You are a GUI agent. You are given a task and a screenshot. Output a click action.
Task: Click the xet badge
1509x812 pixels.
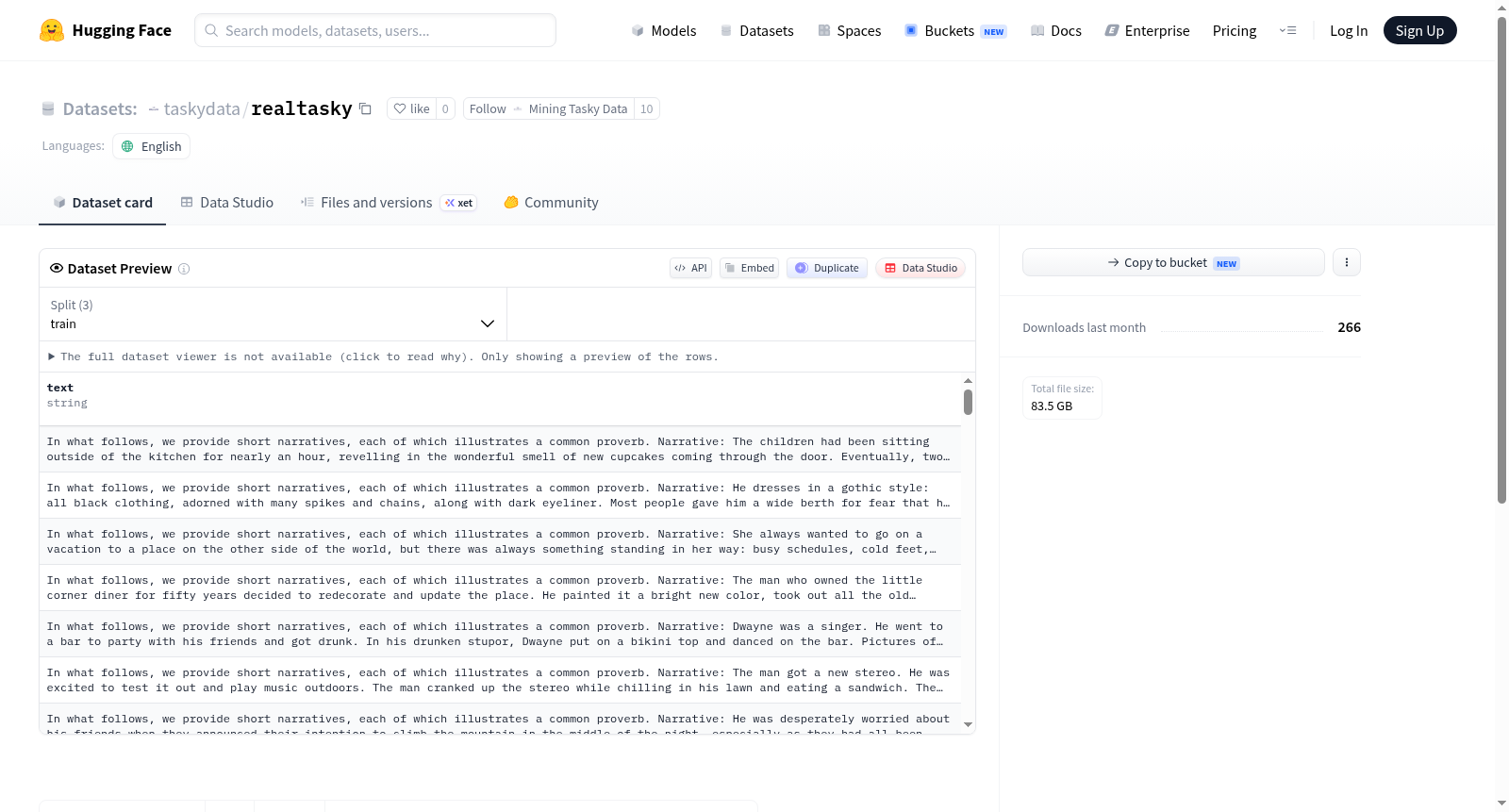[459, 203]
